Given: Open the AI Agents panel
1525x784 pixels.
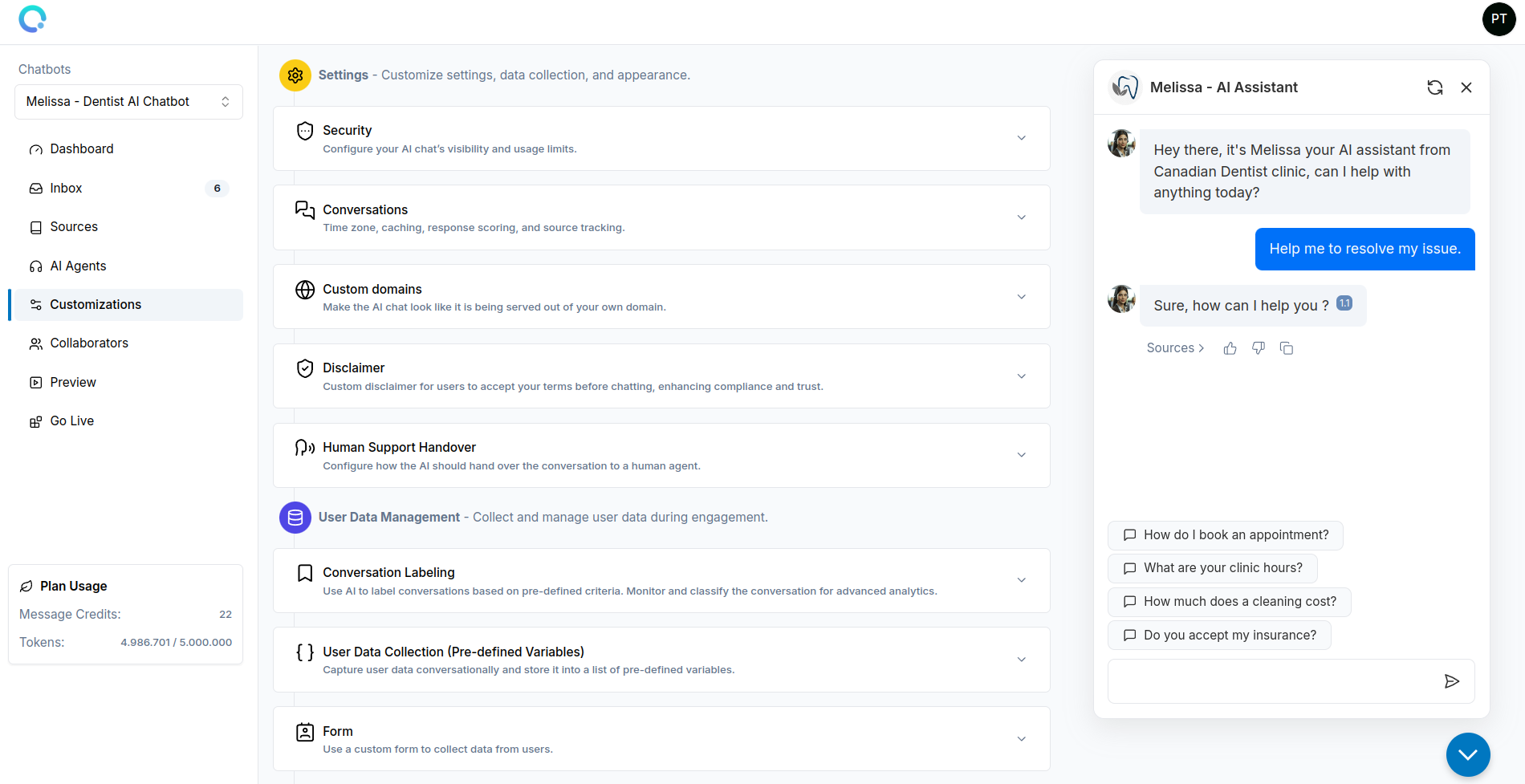Looking at the screenshot, I should click(78, 266).
